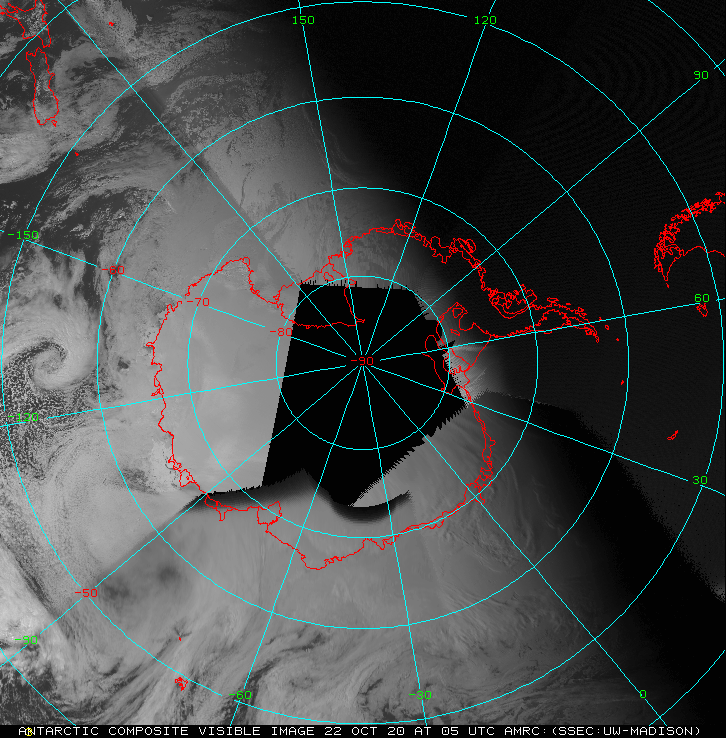Click the red -70 latitude label

pyautogui.click(x=198, y=302)
